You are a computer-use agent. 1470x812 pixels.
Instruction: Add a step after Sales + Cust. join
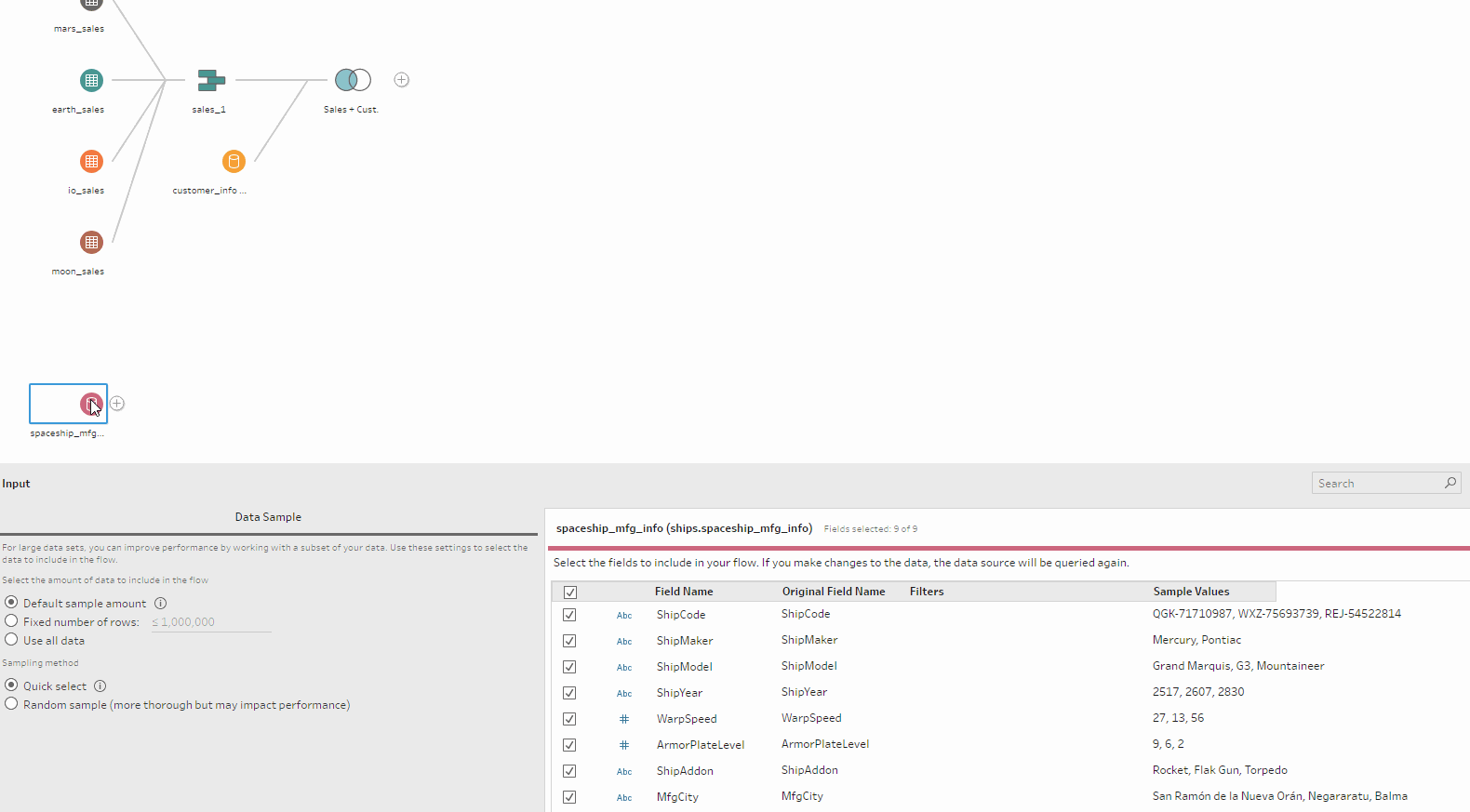[401, 80]
